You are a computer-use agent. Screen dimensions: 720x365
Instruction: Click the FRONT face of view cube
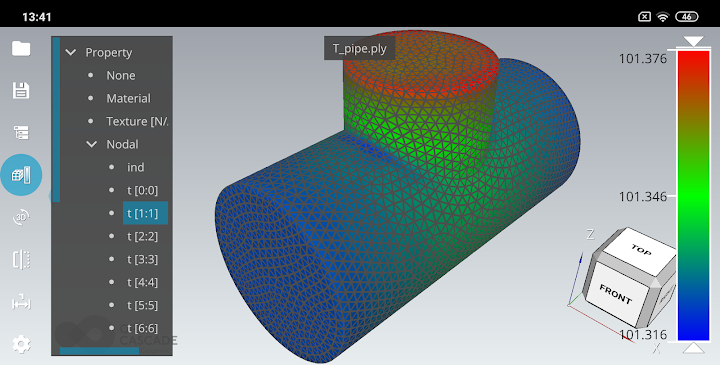616,293
